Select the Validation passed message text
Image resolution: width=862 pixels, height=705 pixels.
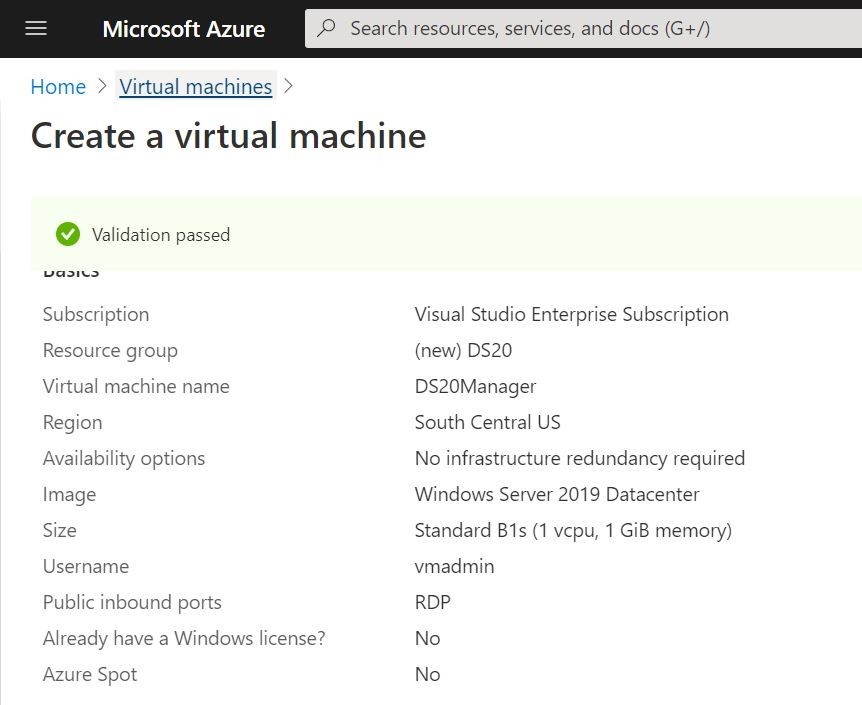point(161,235)
